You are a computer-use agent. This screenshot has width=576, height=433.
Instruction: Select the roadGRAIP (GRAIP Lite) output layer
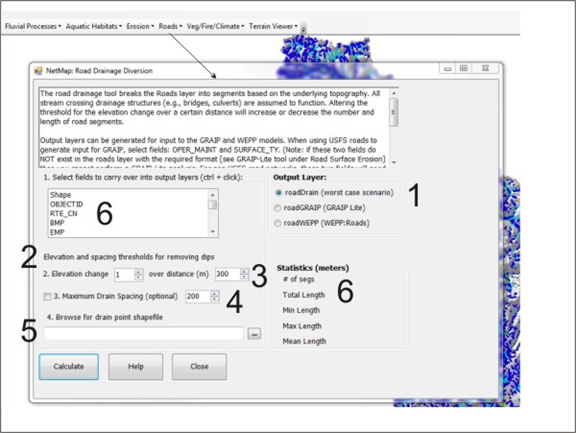277,208
